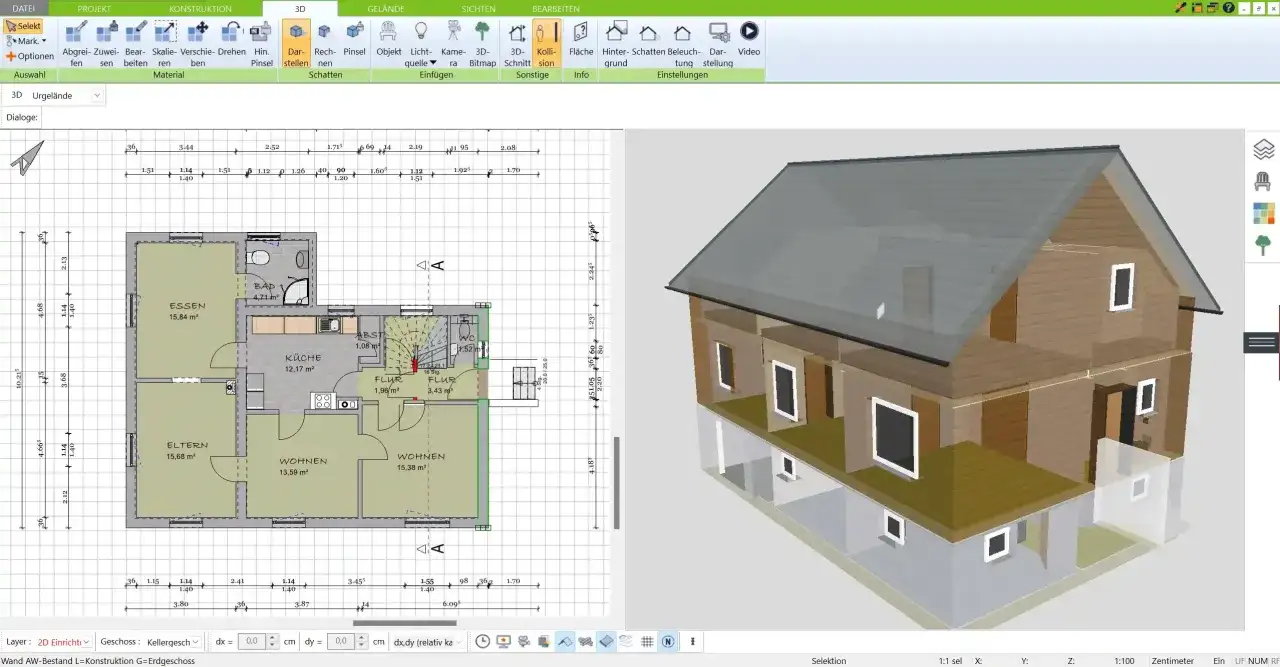Click the clock icon in bottom toolbar
The height and width of the screenshot is (667, 1280).
point(482,641)
